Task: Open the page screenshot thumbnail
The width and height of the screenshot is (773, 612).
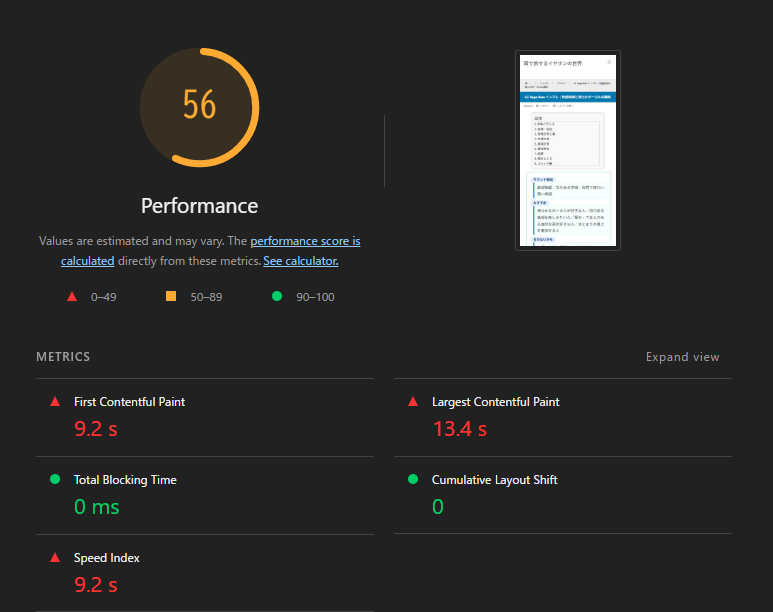Action: pyautogui.click(x=568, y=150)
